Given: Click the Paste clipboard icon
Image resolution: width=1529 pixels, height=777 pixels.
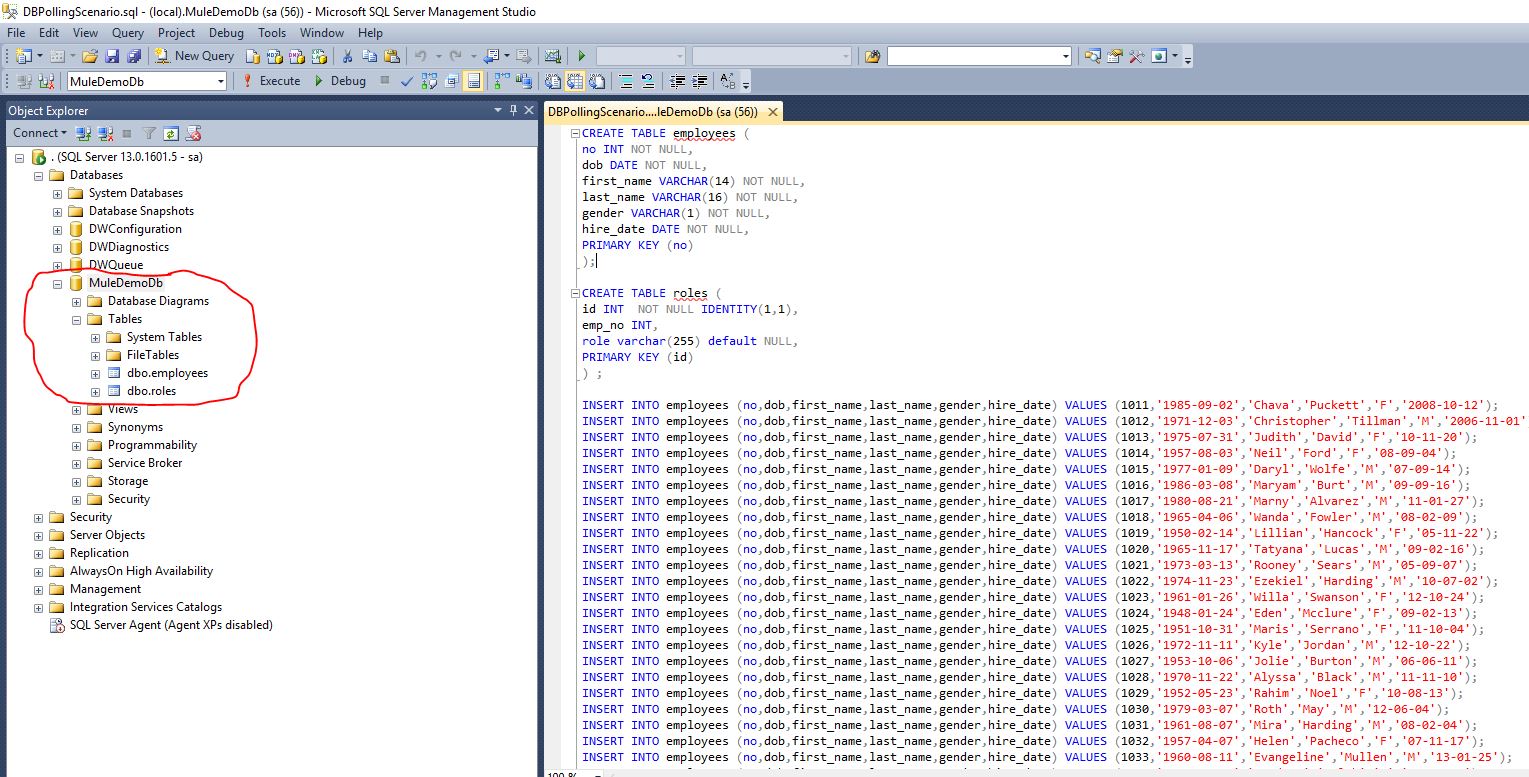Looking at the screenshot, I should click(x=391, y=56).
